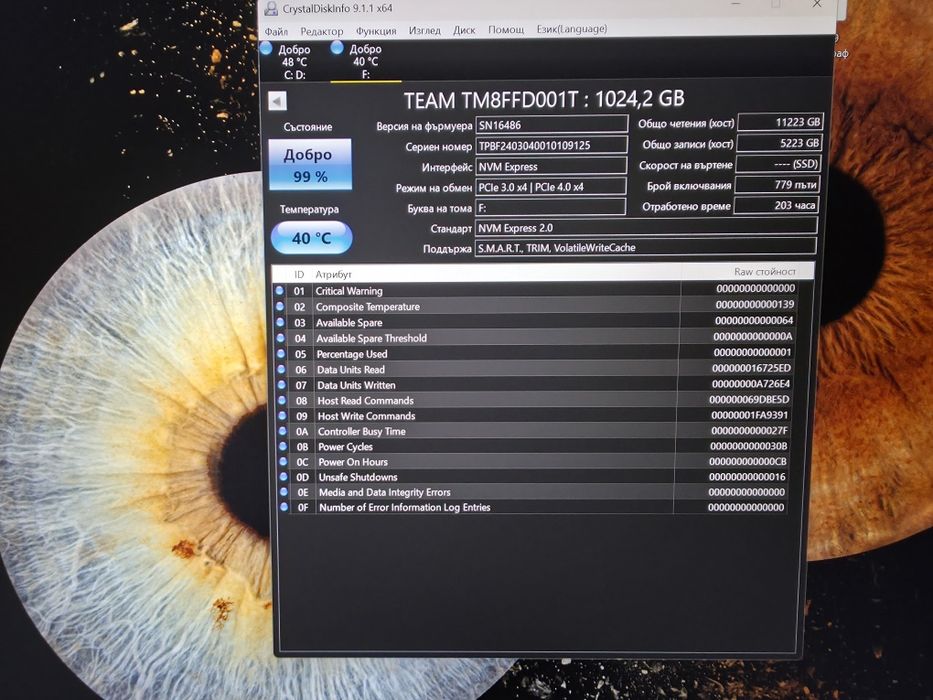Click power on count value 779 пъти
933x700 pixels.
tap(777, 185)
